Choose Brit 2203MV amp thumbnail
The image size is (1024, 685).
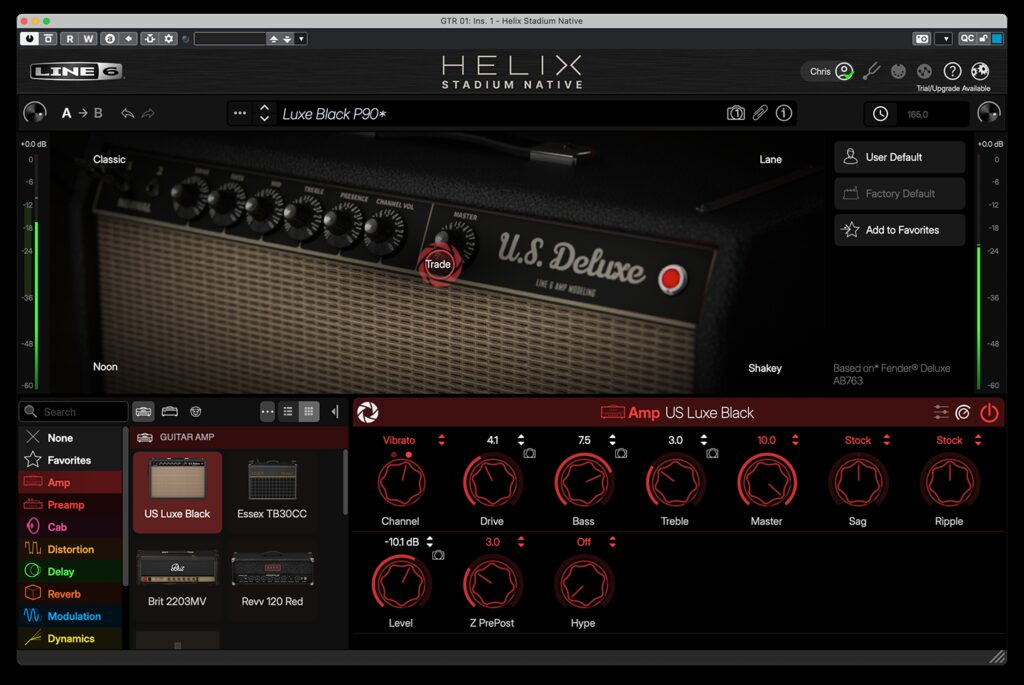177,579
